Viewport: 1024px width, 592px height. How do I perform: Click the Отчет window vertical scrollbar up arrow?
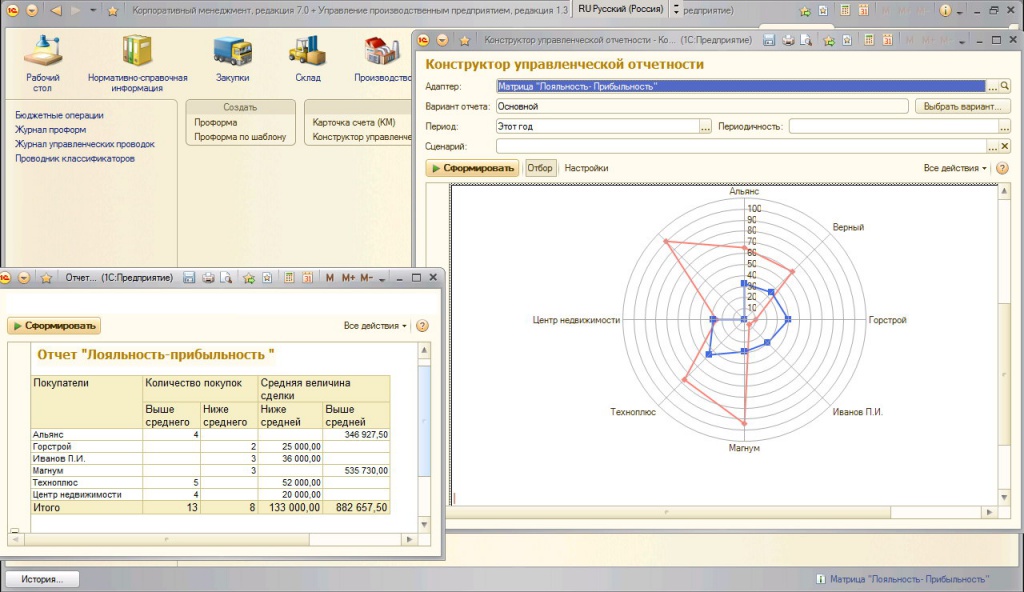pos(424,350)
